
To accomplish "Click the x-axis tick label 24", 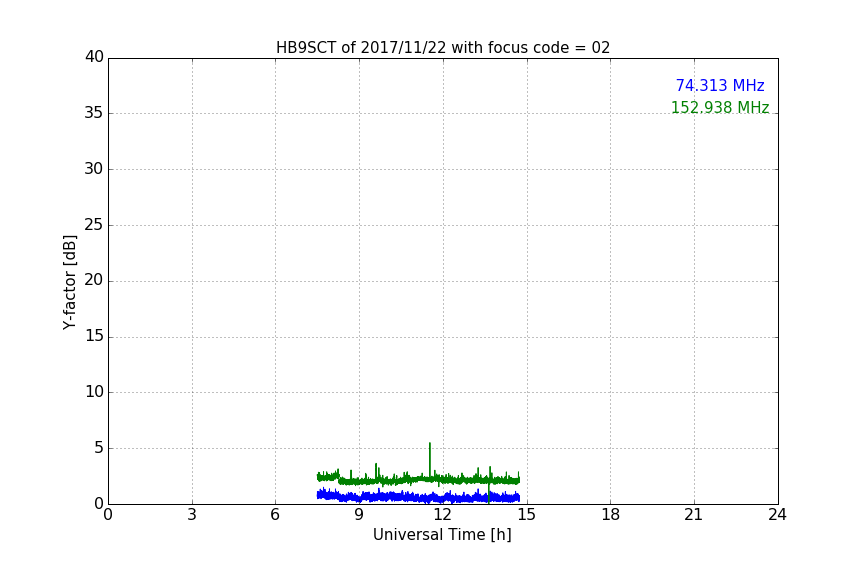I will click(x=777, y=515).
